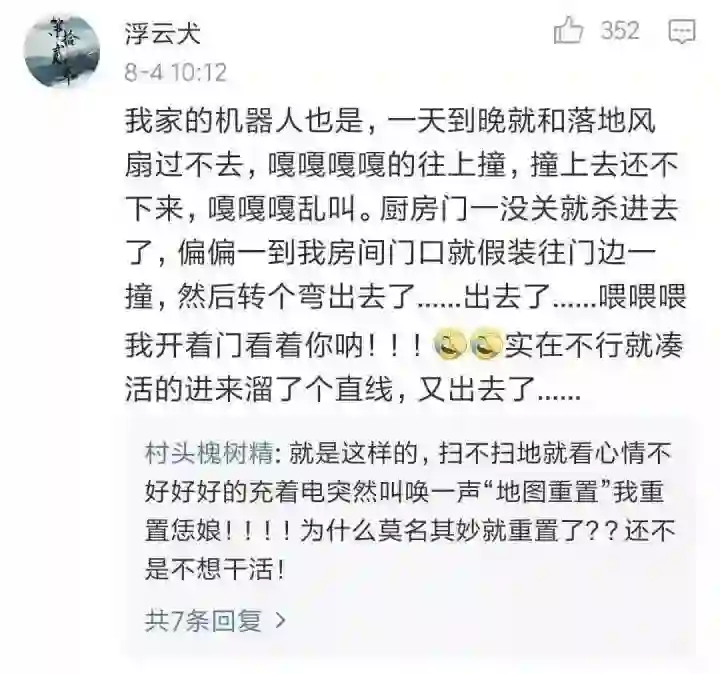Open replier 村头槐树精's profile

209,454
